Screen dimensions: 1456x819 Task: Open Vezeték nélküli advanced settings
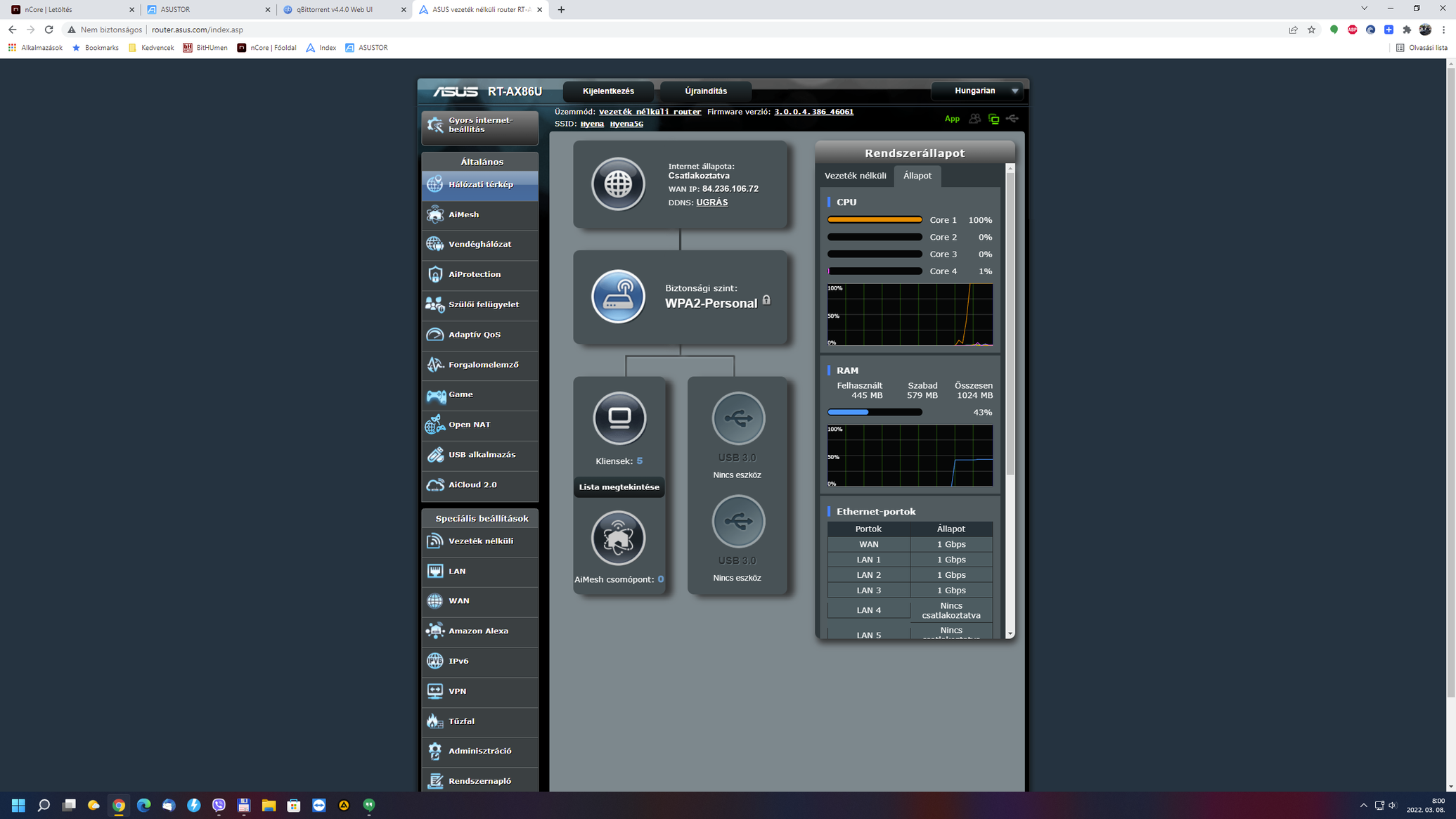click(480, 541)
